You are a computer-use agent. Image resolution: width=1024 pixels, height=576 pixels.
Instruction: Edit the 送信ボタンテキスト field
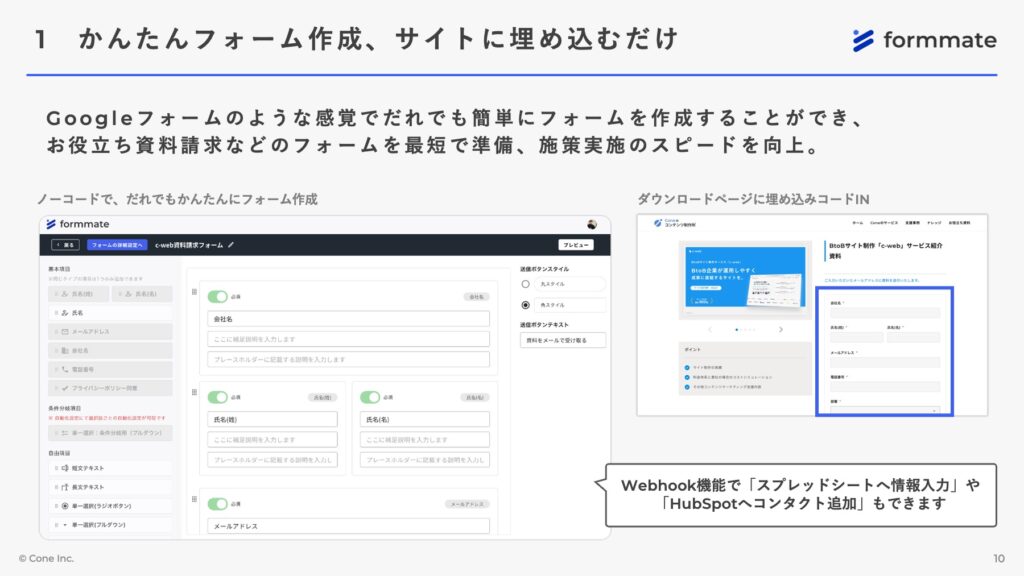point(563,340)
